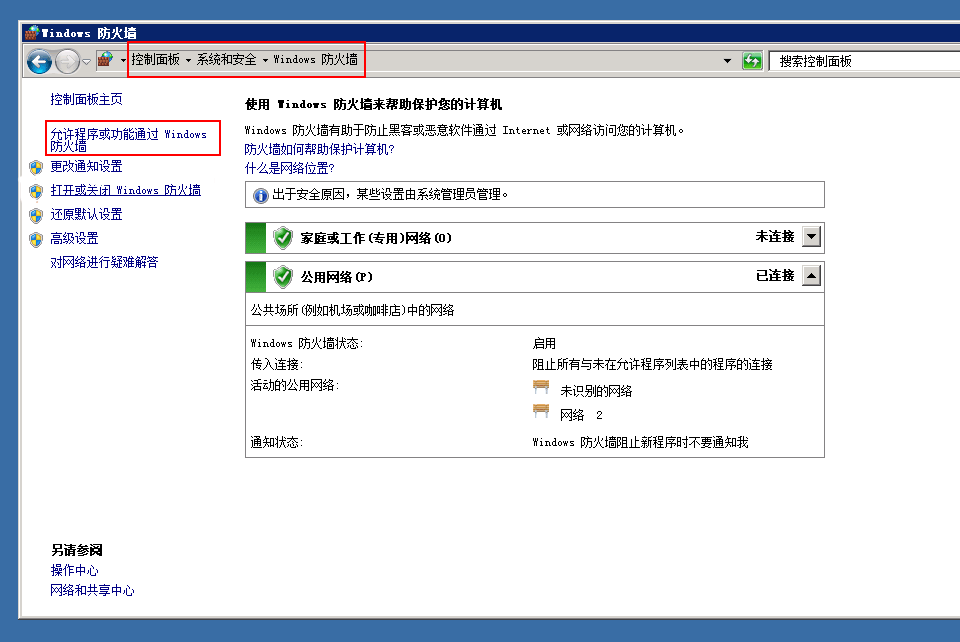Collapse the 公用网络 section arrow
960x642 pixels.
pyautogui.click(x=811, y=276)
